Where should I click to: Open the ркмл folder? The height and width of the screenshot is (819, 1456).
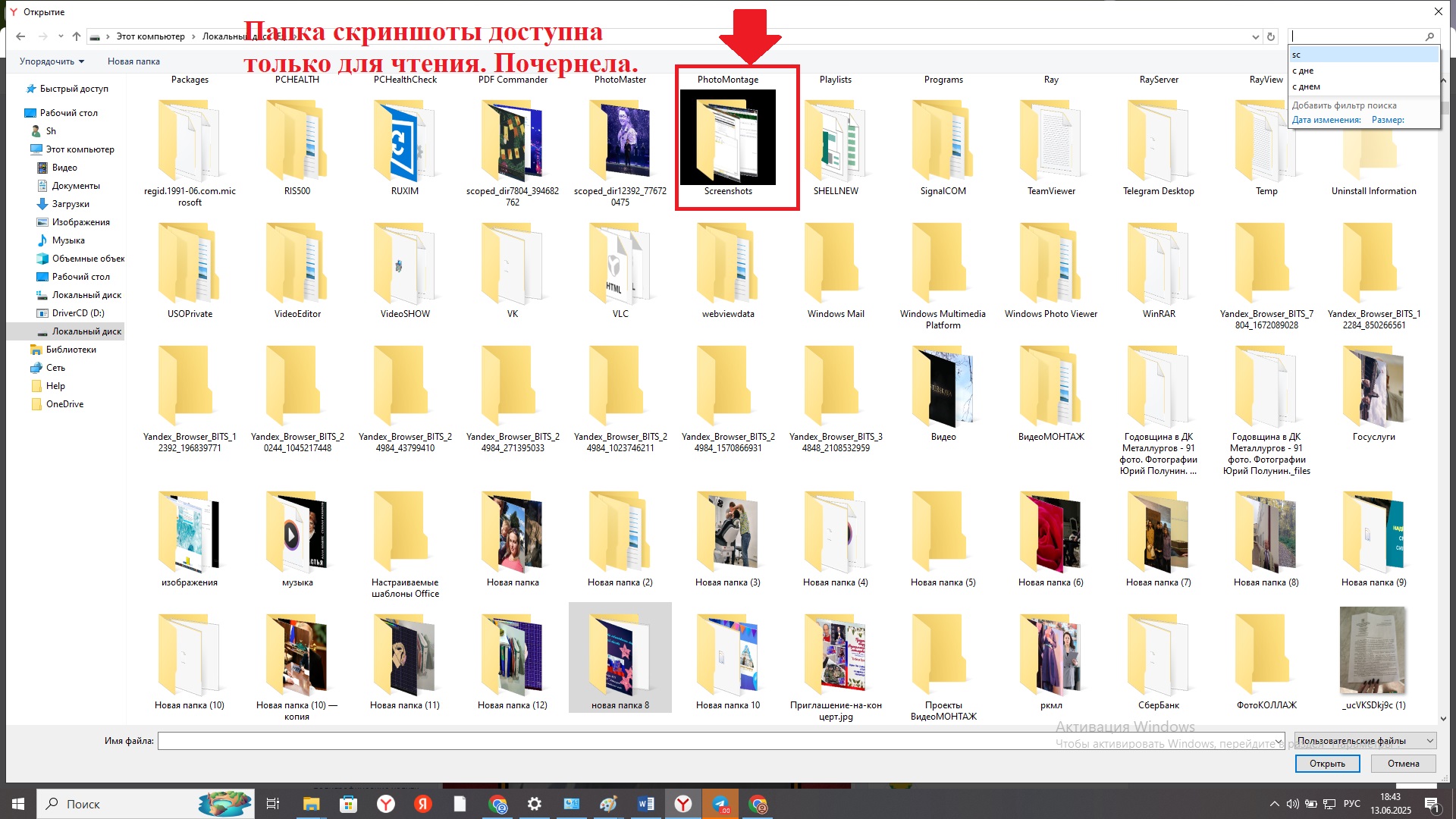coord(1051,663)
